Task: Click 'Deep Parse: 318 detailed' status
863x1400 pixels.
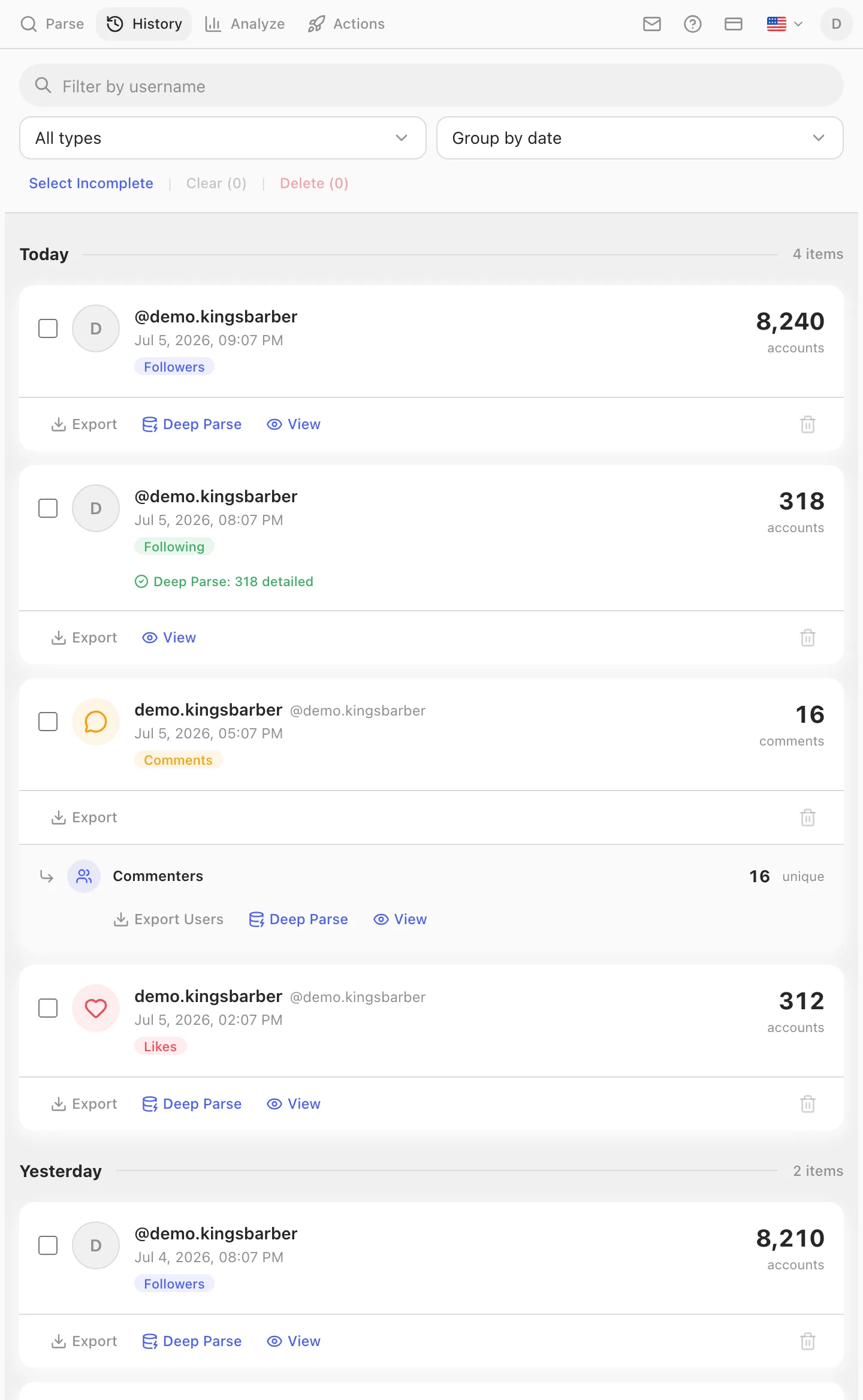Action: click(x=224, y=581)
